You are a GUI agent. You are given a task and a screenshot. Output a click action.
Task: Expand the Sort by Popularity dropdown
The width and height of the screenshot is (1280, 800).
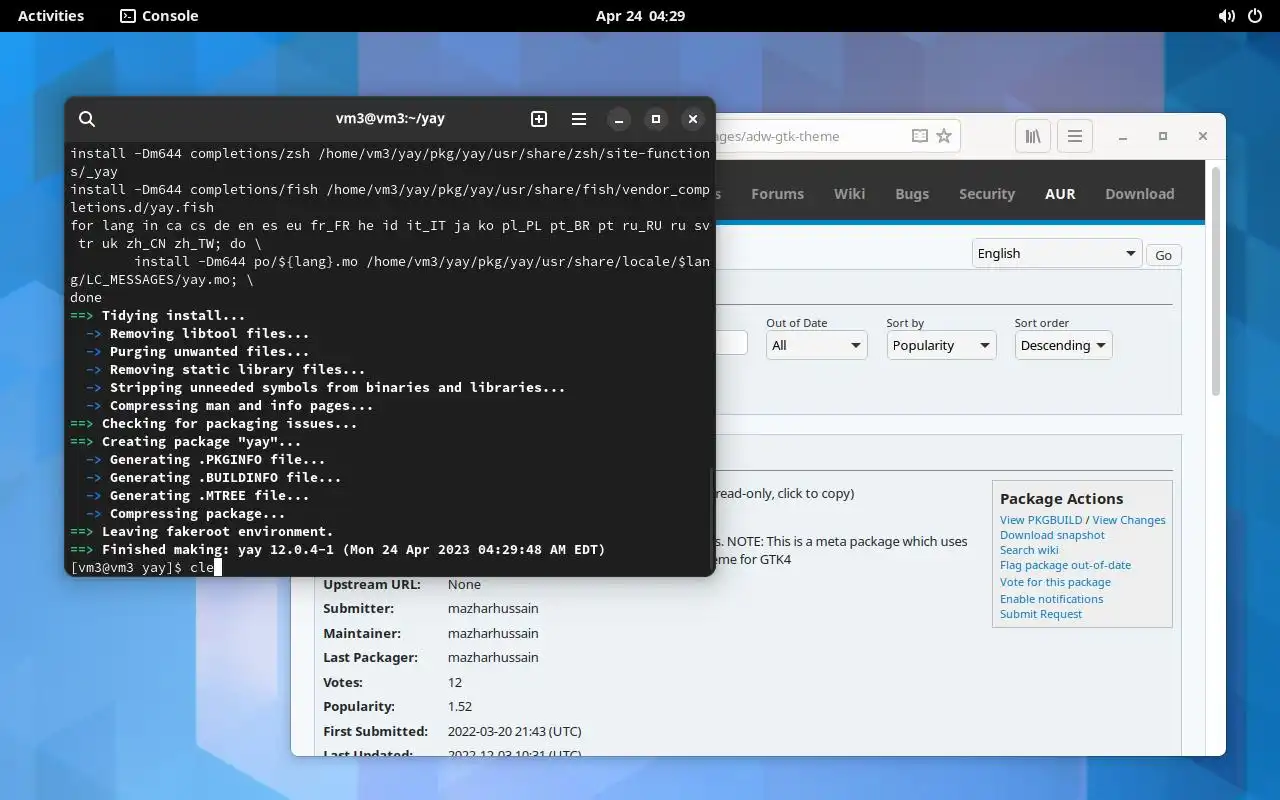[941, 345]
